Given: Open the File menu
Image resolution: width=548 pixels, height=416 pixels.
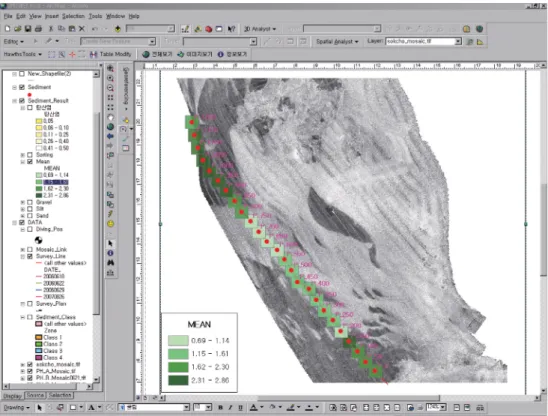Looking at the screenshot, I should coord(8,16).
